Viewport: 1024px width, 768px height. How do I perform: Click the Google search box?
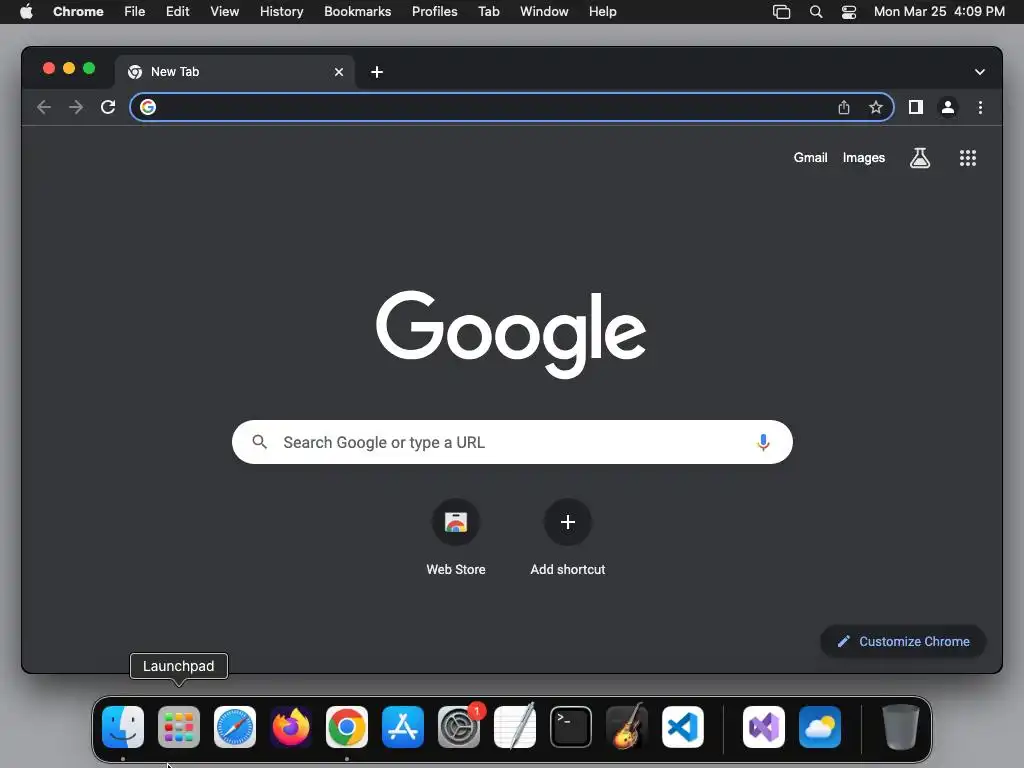[512, 442]
